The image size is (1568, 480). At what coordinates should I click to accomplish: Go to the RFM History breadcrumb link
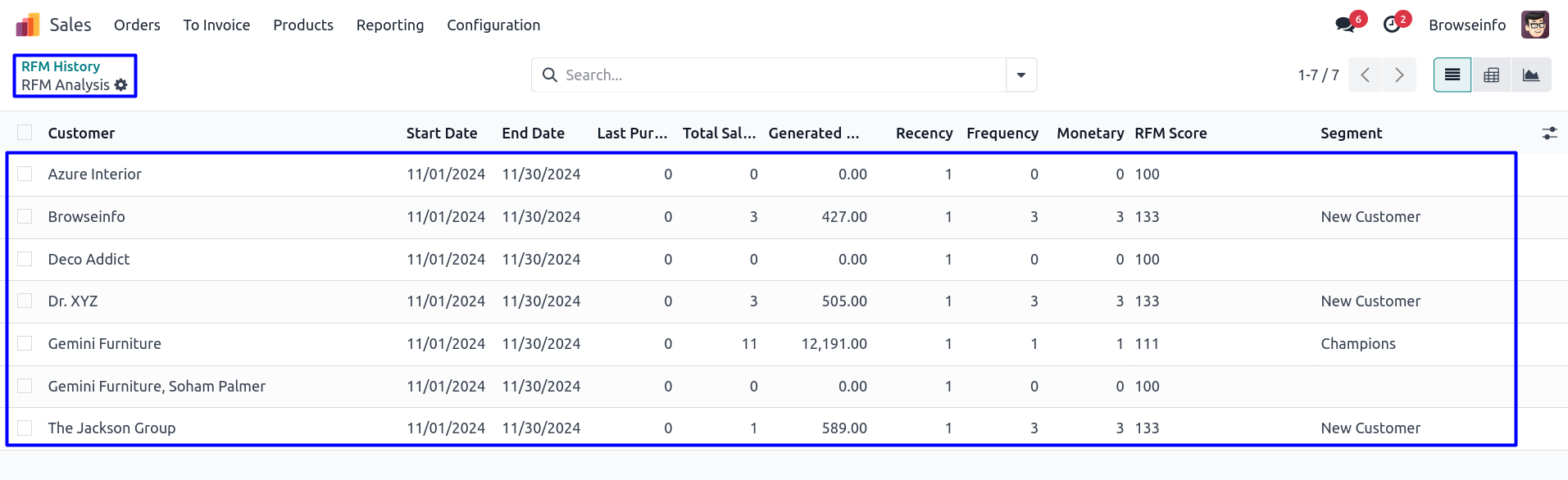[61, 66]
